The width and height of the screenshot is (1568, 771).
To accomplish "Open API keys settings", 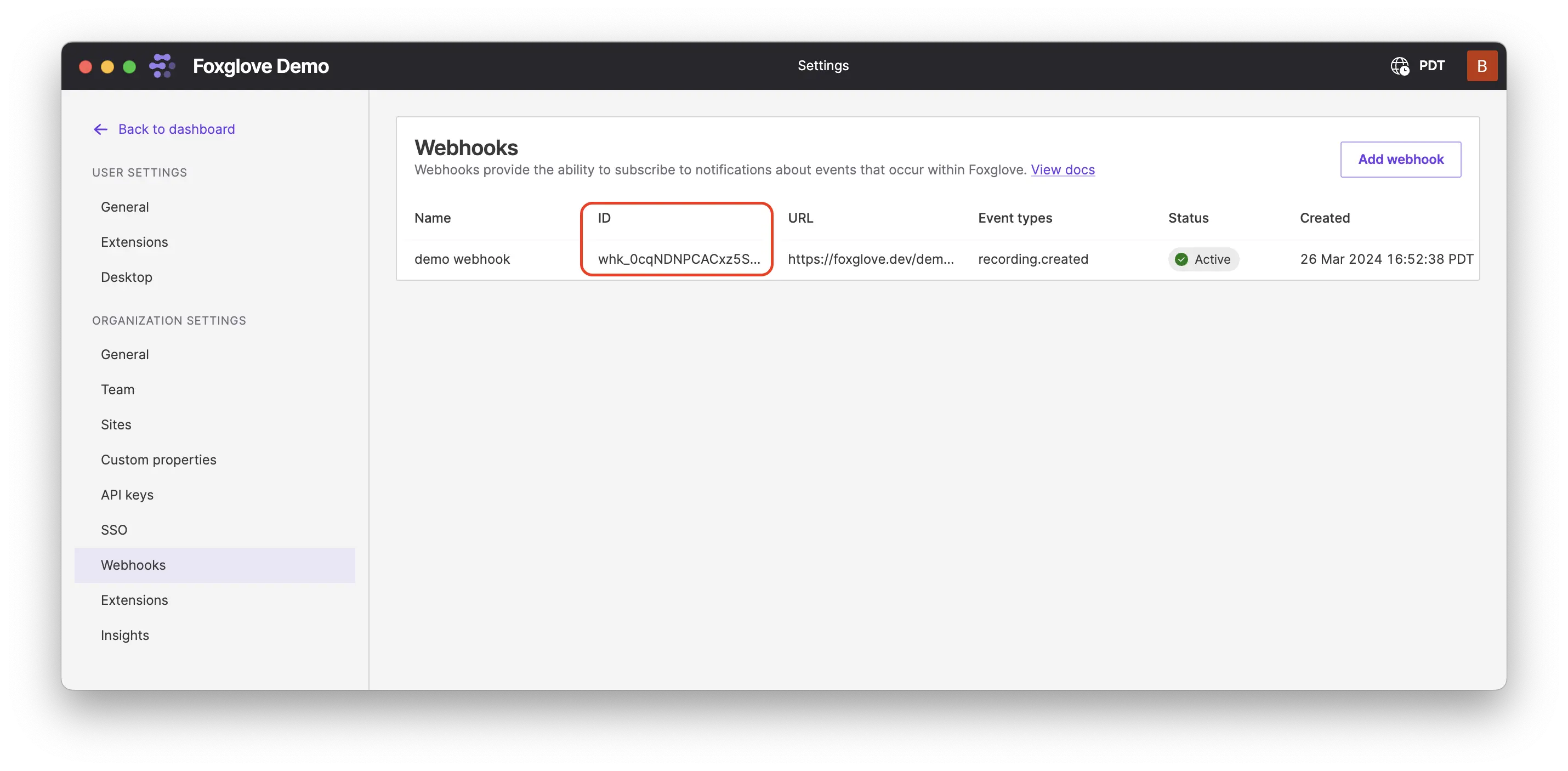I will (x=127, y=495).
